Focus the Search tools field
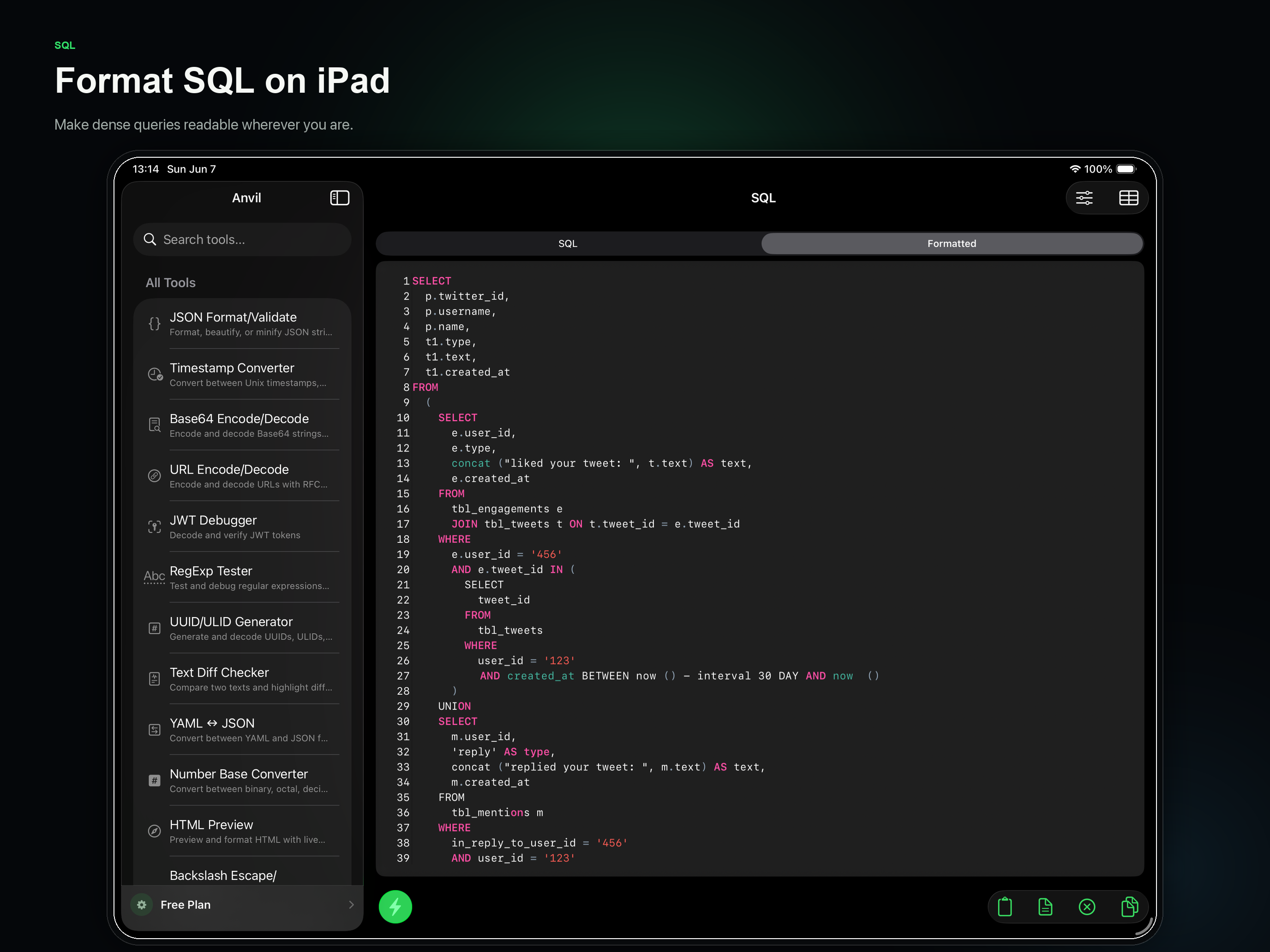The width and height of the screenshot is (1270, 952). (242, 239)
